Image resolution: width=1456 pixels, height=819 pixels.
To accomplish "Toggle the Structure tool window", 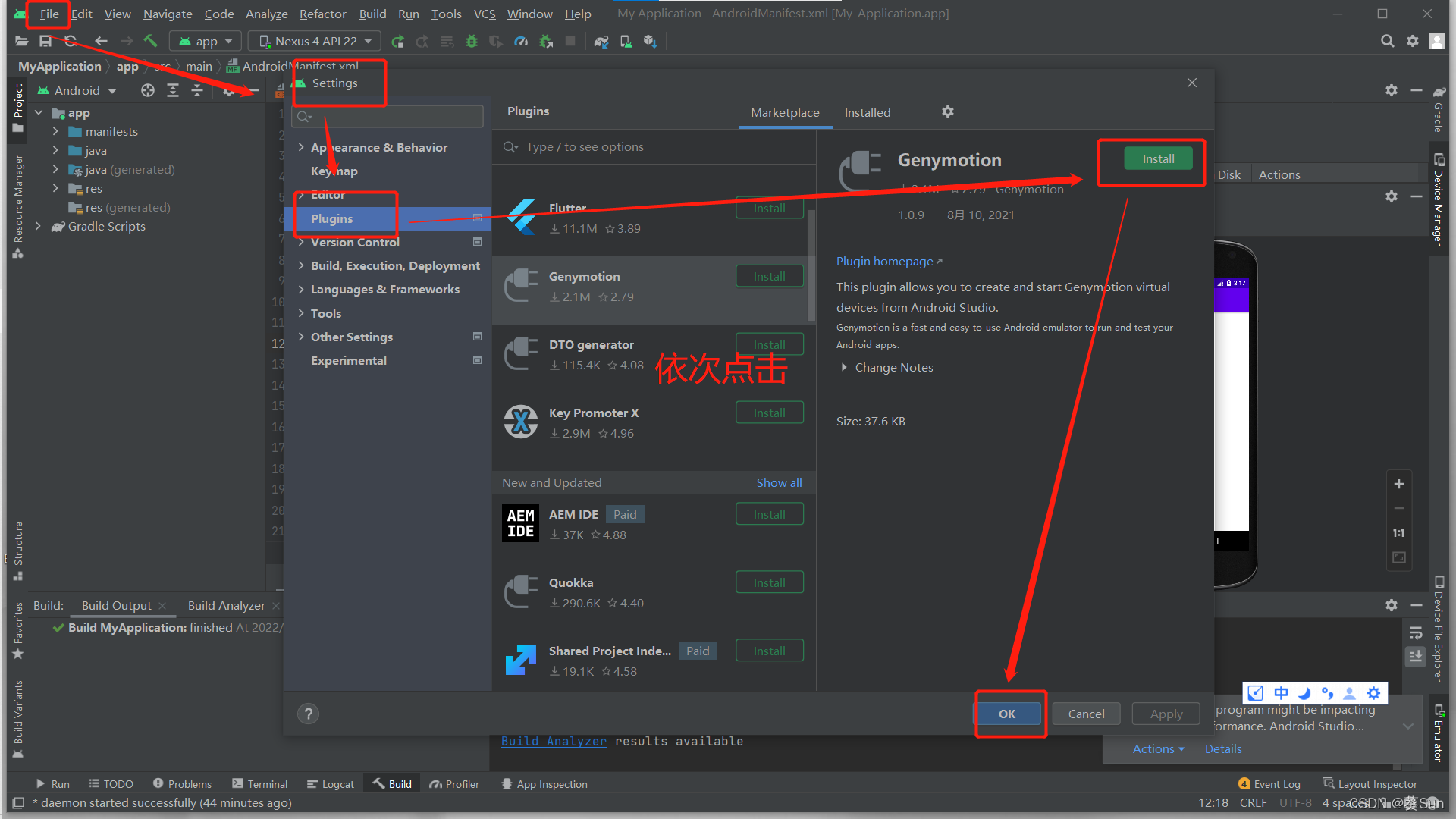I will pyautogui.click(x=17, y=551).
